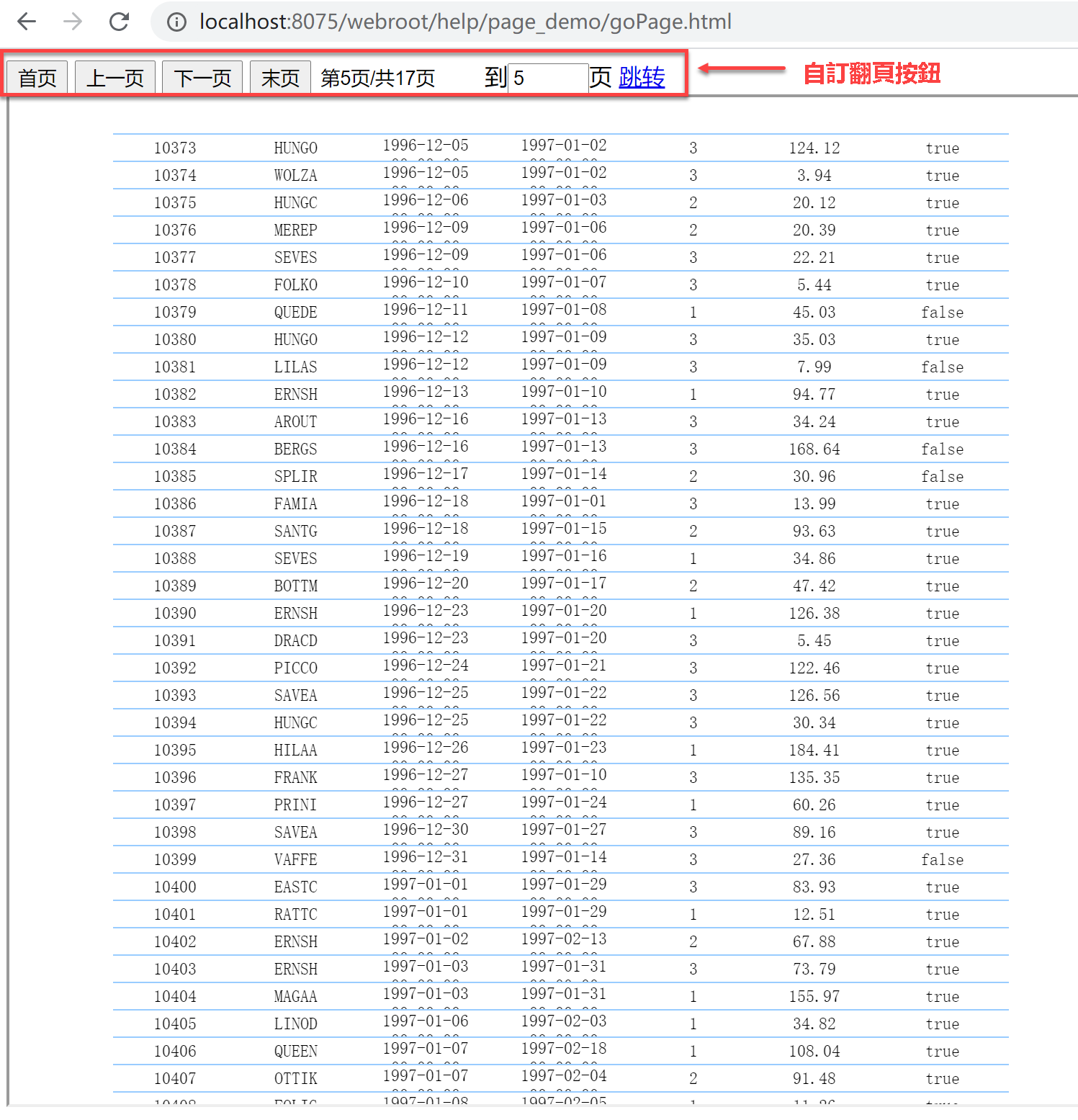Click customer cell RATTC
Viewport: 1078px width, 1120px height.
point(295,915)
